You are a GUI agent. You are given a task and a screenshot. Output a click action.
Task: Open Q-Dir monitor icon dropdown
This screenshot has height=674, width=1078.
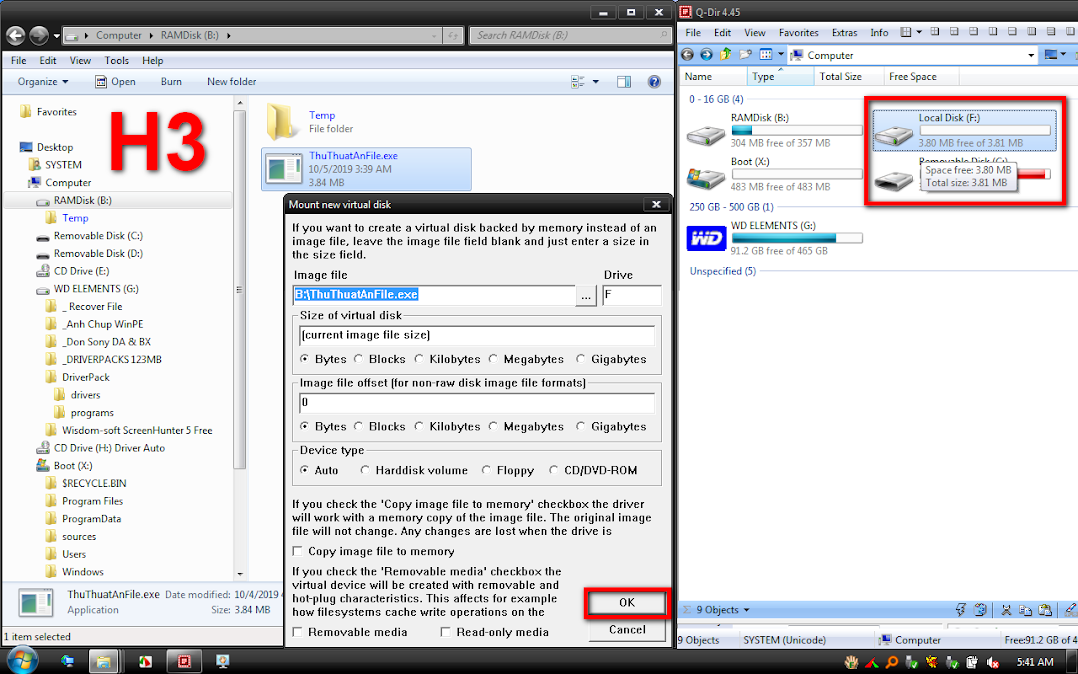coord(1064,54)
